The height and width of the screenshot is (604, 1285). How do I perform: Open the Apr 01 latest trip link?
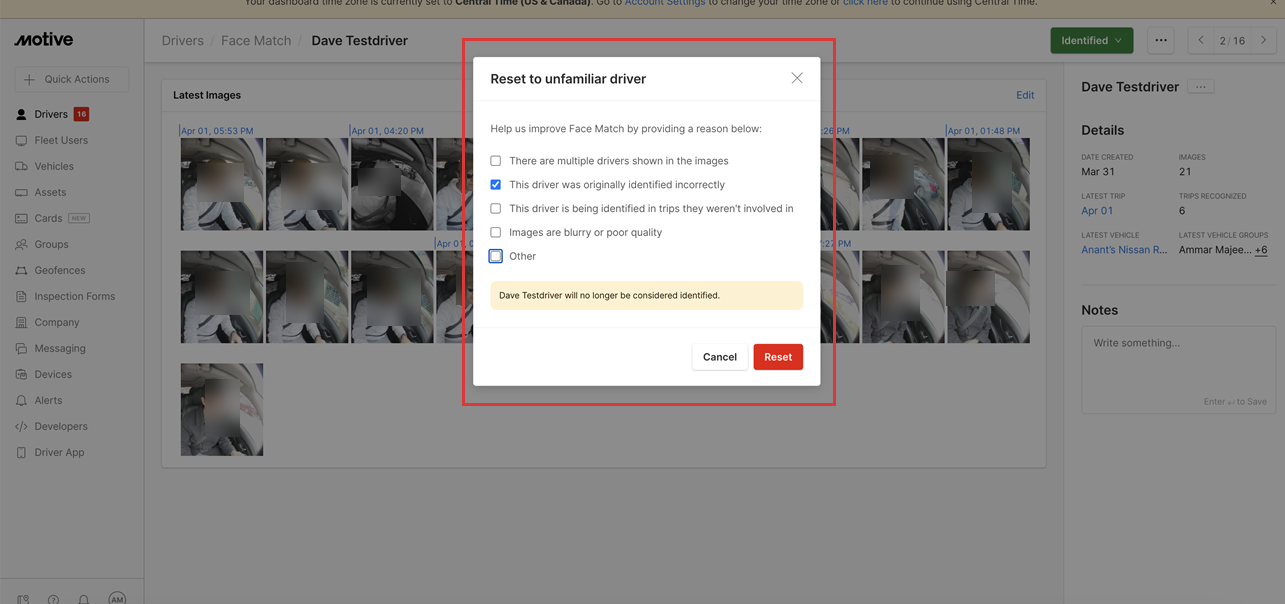pyautogui.click(x=1097, y=211)
